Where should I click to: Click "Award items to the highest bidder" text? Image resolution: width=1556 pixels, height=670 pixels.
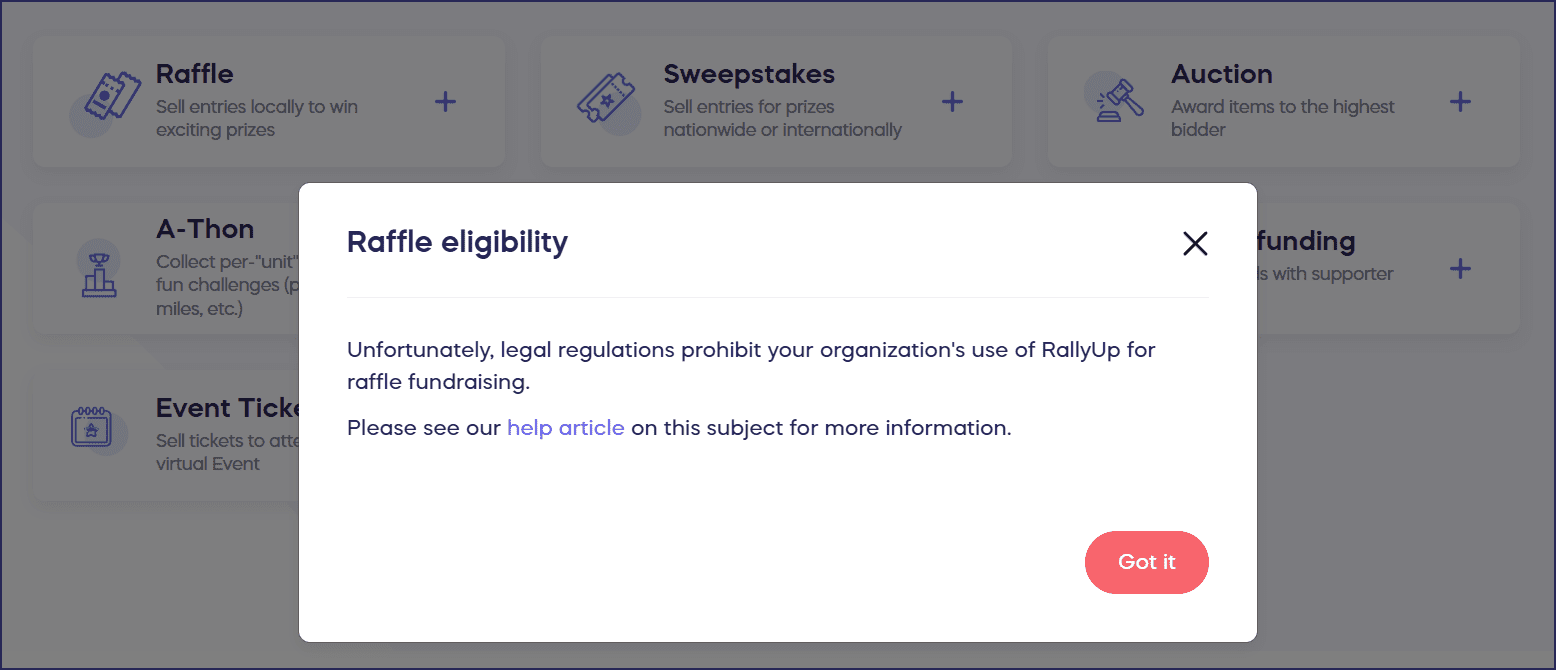coord(1282,118)
